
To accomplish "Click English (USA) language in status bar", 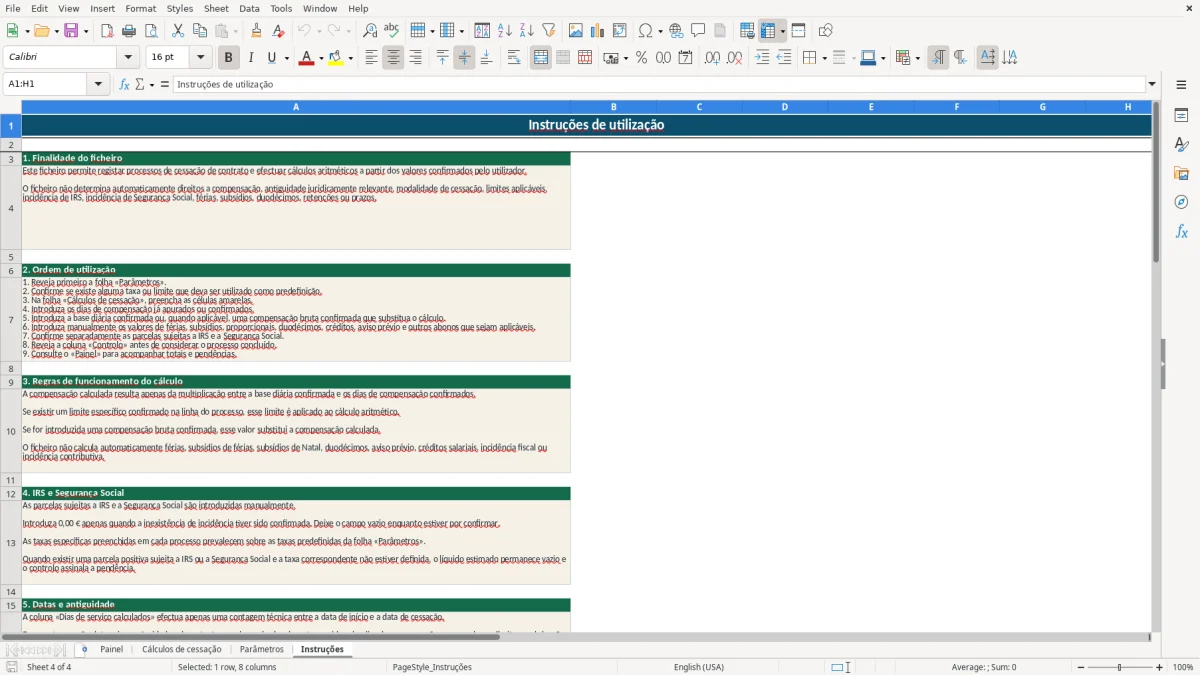I will (x=699, y=667).
